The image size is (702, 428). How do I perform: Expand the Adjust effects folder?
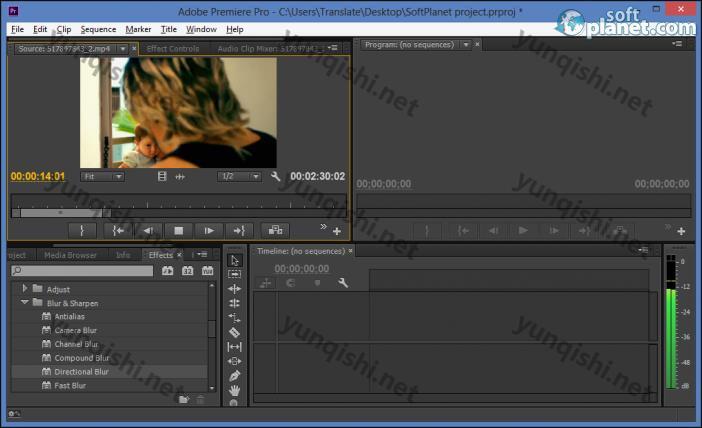[x=25, y=288]
